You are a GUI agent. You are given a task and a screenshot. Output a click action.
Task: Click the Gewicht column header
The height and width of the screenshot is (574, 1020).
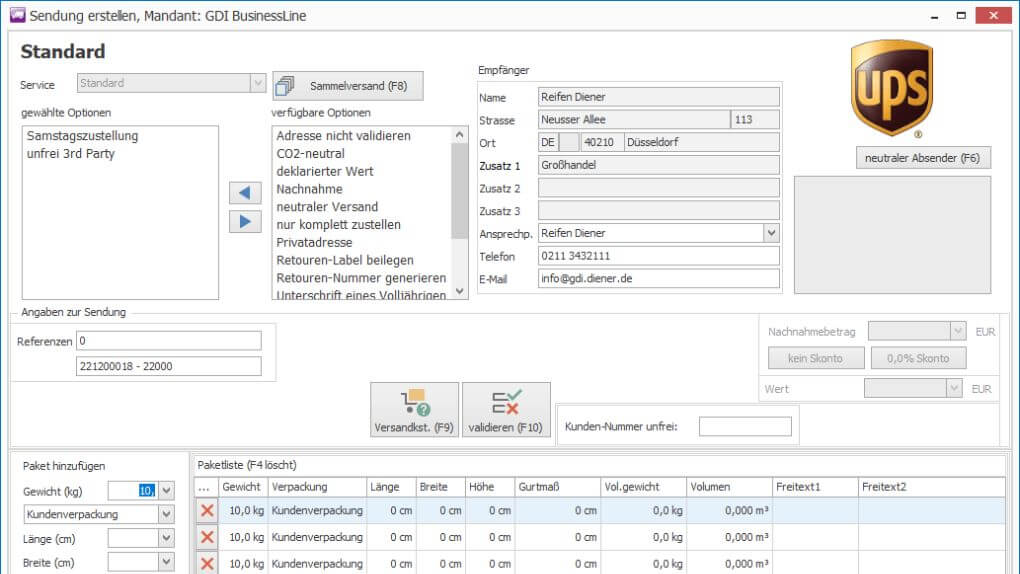pos(242,487)
